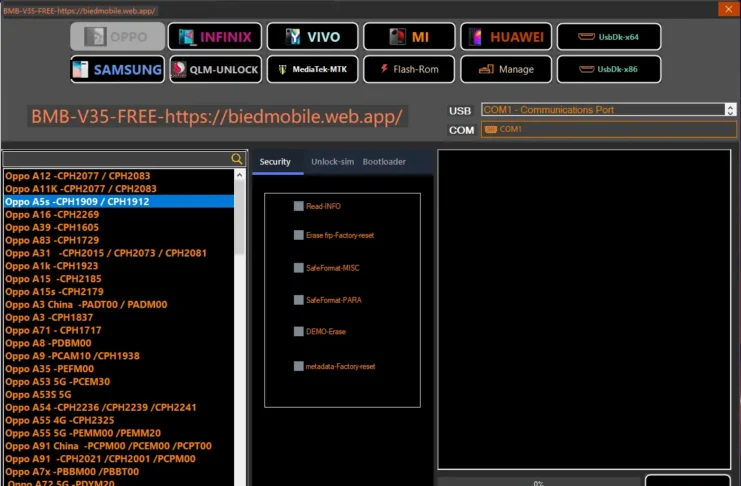Screen dimensions: 741x486
Task: Select Oppo A5s -CPH1909 / CPH1912
Action: (119, 201)
